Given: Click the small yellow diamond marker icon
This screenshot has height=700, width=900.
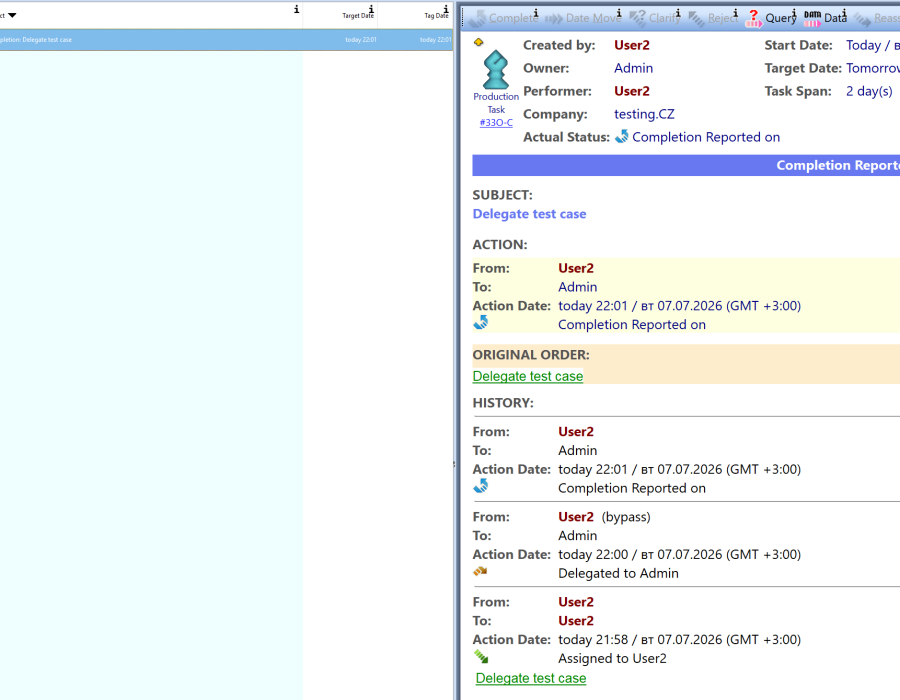Looking at the screenshot, I should point(479,42).
